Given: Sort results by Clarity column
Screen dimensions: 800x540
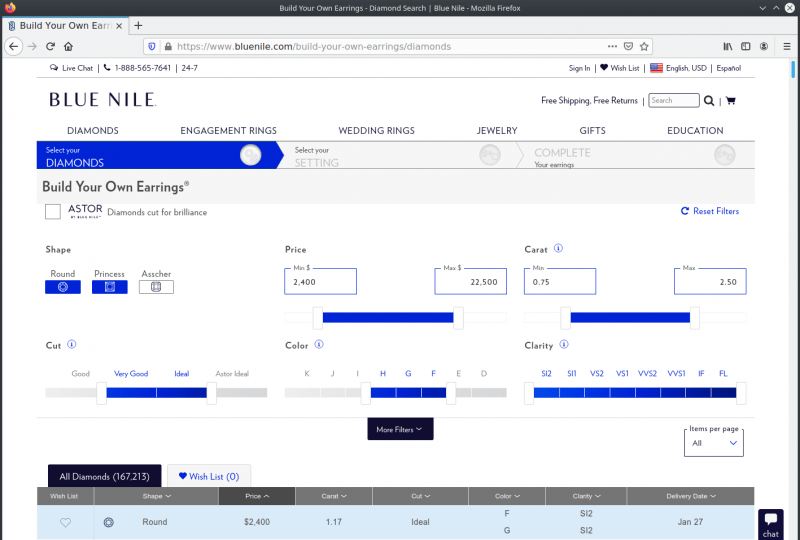Looking at the screenshot, I should pos(586,496).
